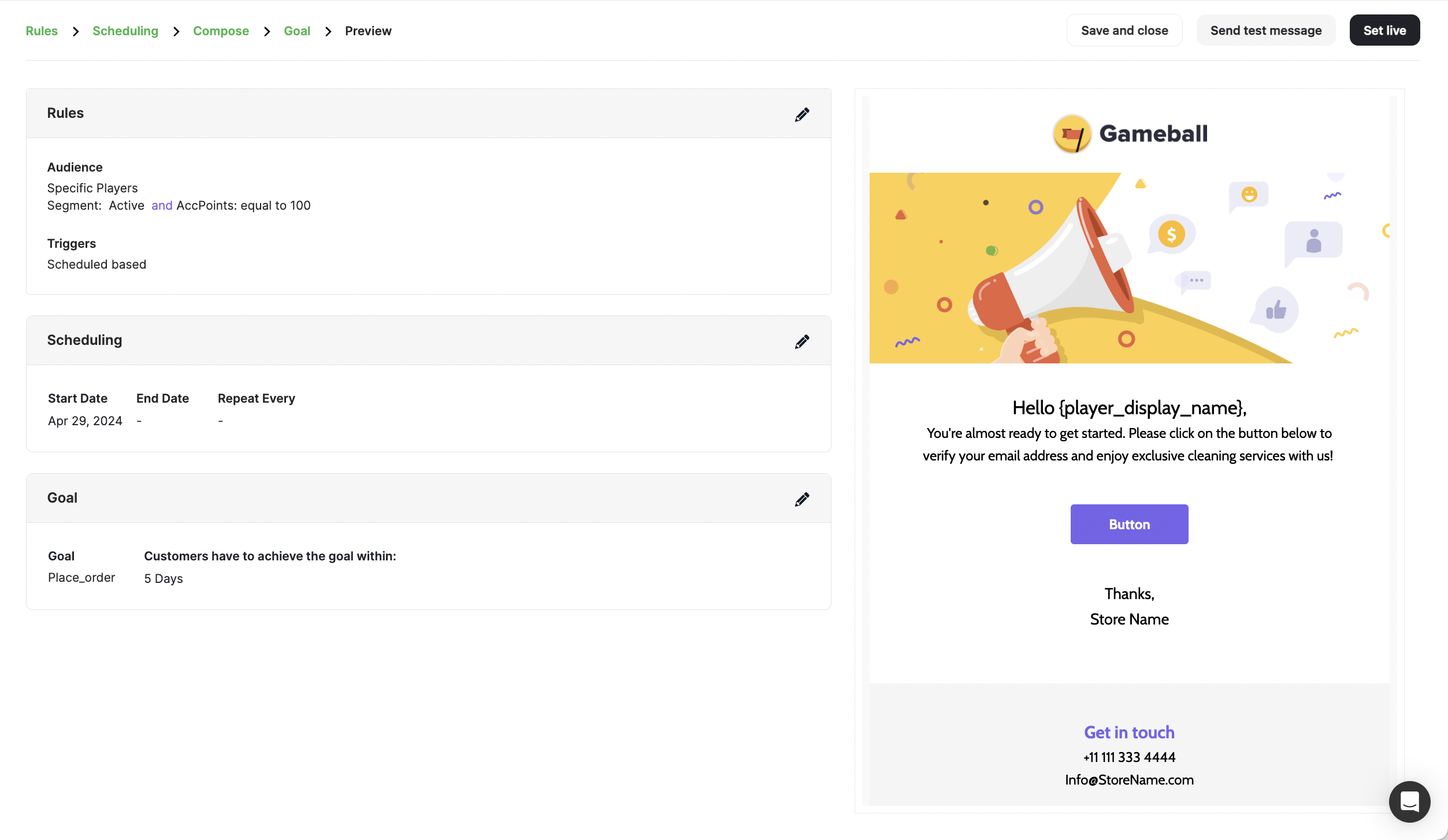
Task: Click the Active segment label
Action: coord(126,205)
